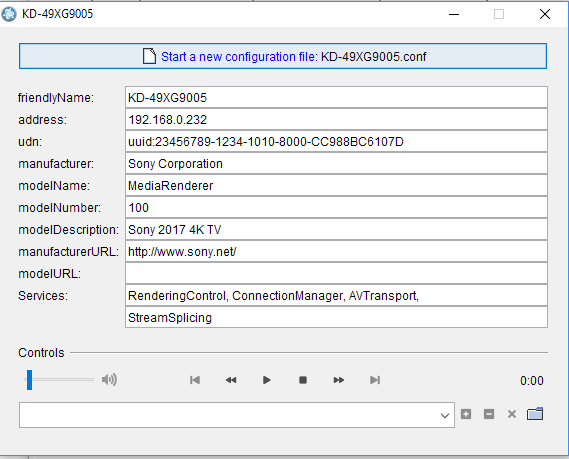Stop playback with the stop button

[303, 380]
